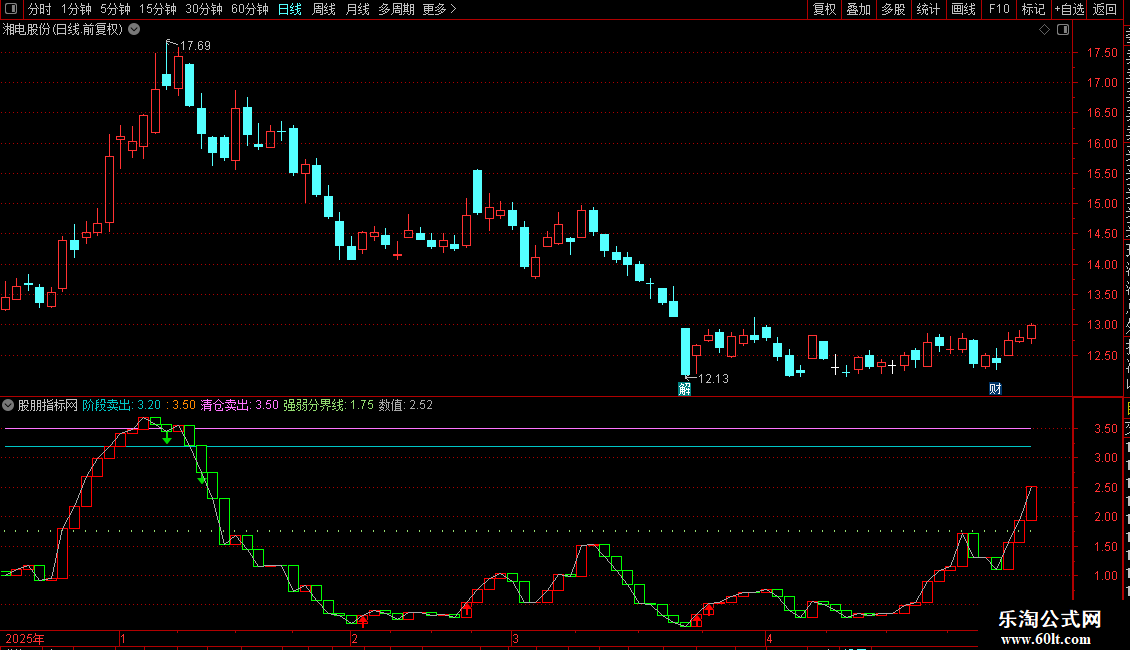The width and height of the screenshot is (1130, 650).
Task: Click the 17.69 high price label
Action: (195, 46)
